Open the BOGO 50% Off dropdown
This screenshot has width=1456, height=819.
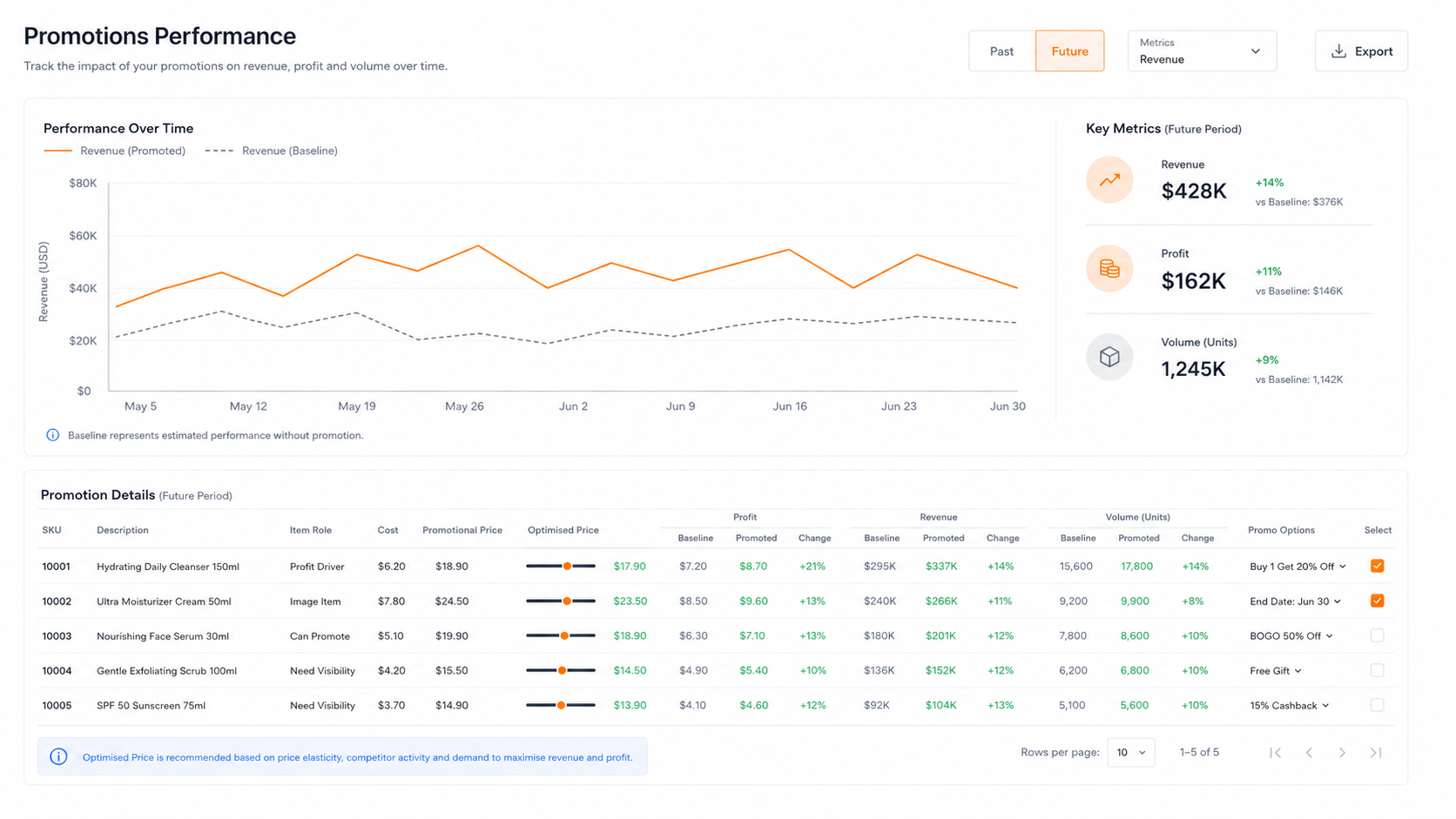pyautogui.click(x=1291, y=636)
